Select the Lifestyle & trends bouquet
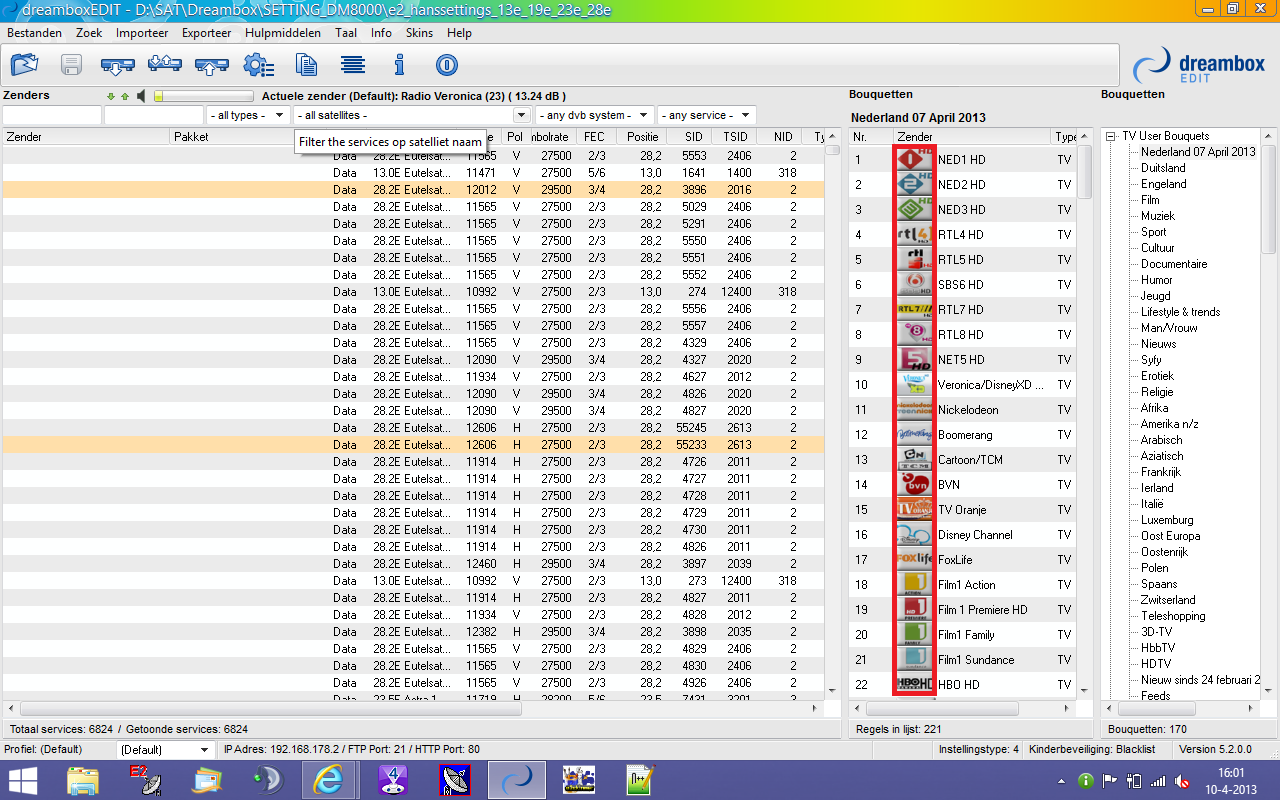 (x=1181, y=312)
